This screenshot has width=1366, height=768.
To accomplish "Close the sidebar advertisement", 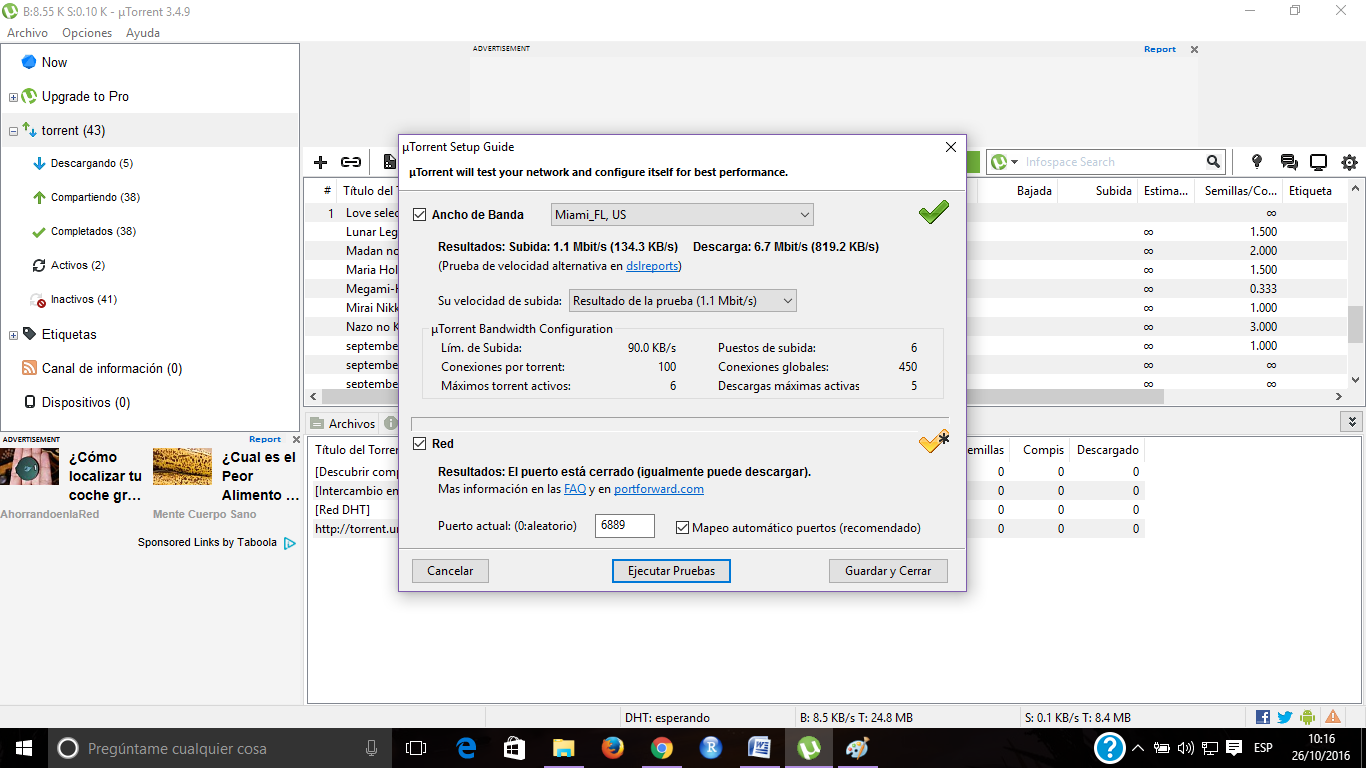I will point(296,439).
